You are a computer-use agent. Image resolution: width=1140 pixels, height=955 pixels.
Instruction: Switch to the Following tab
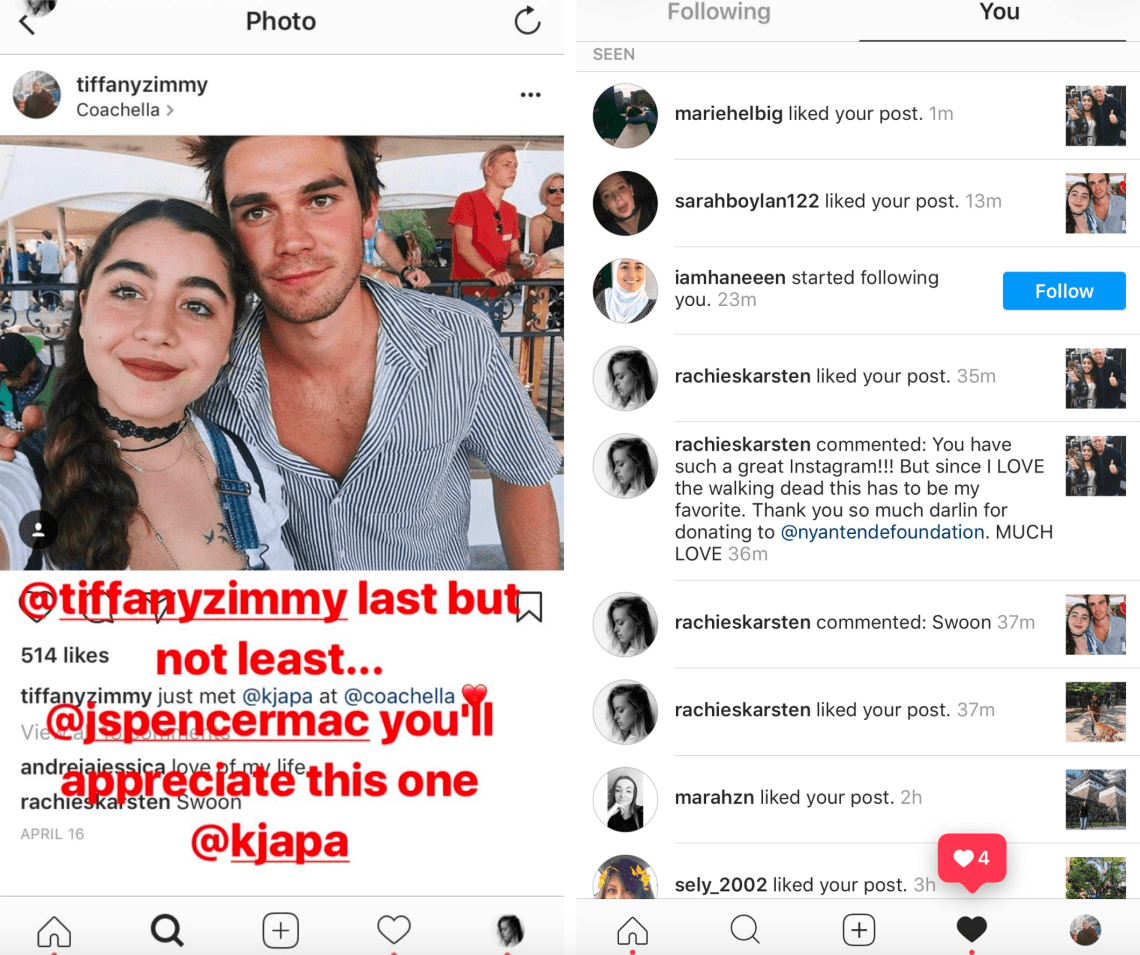718,13
